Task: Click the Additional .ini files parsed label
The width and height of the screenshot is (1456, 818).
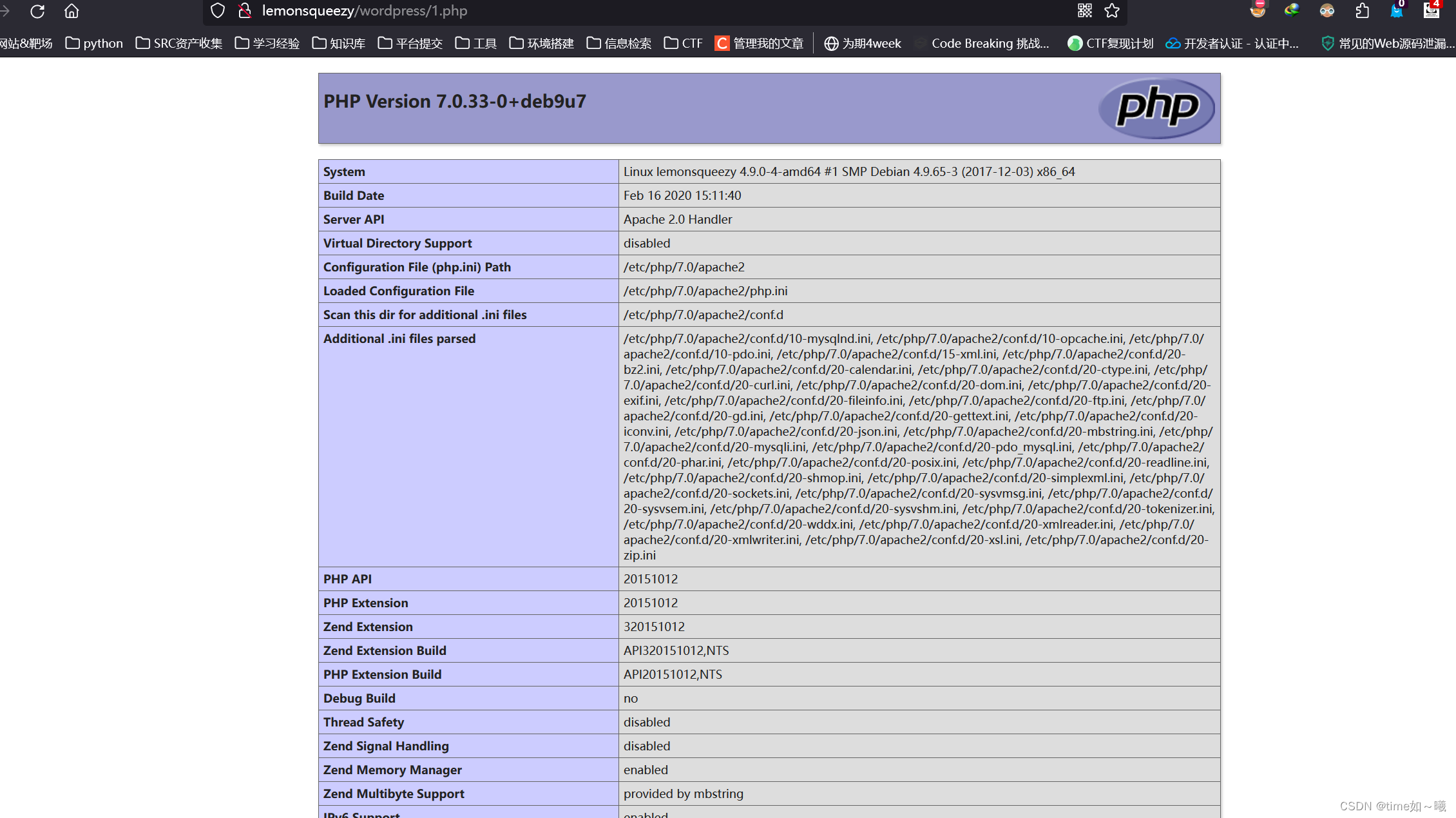Action: (399, 338)
